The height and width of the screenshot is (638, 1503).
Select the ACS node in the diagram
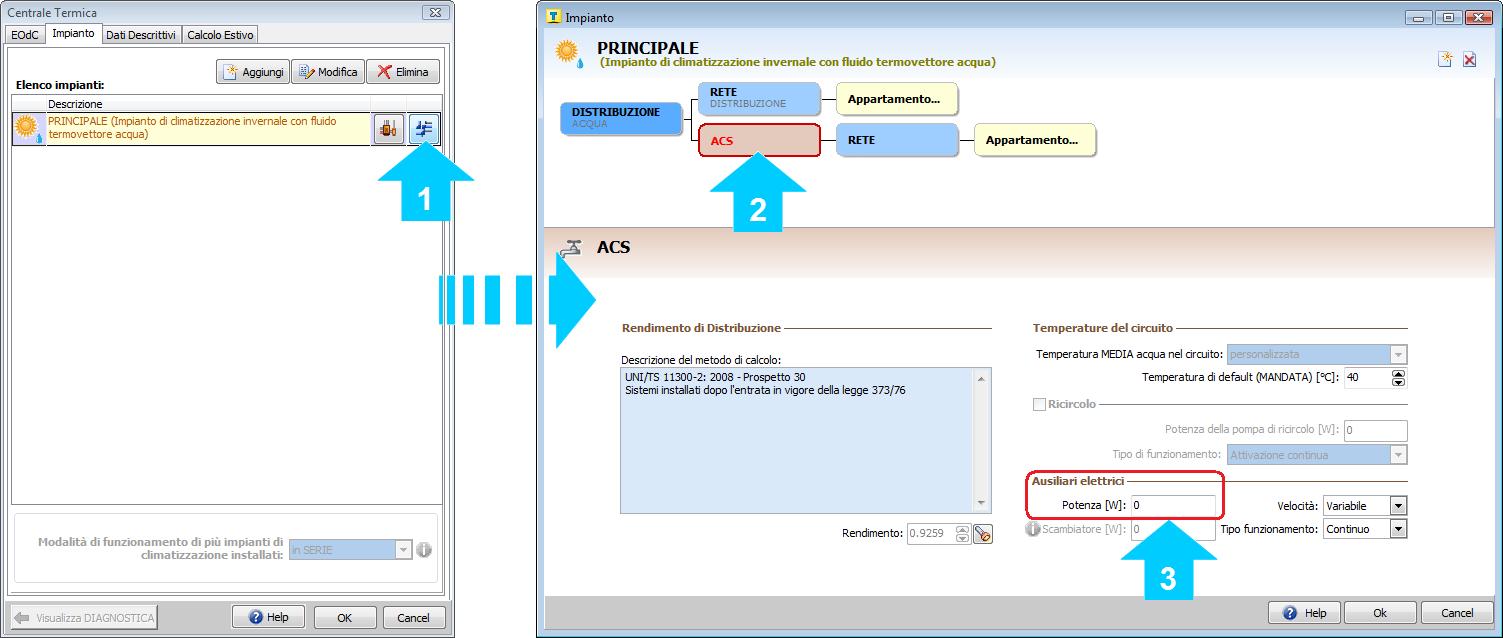click(759, 141)
